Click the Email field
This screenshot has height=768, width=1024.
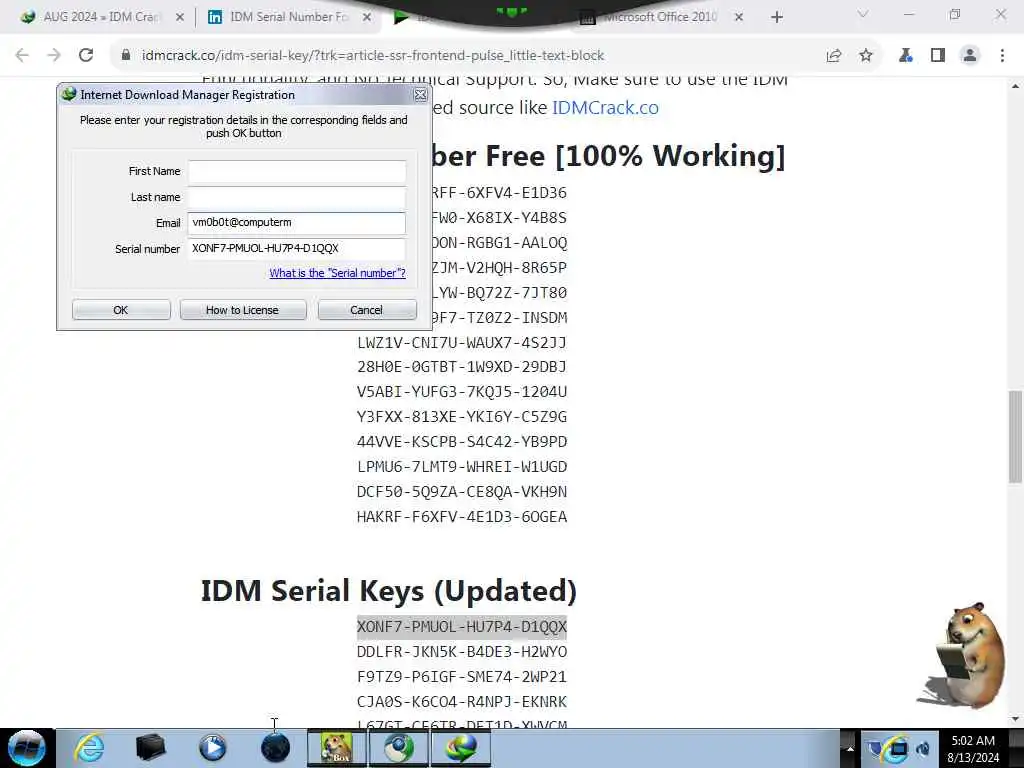297,223
